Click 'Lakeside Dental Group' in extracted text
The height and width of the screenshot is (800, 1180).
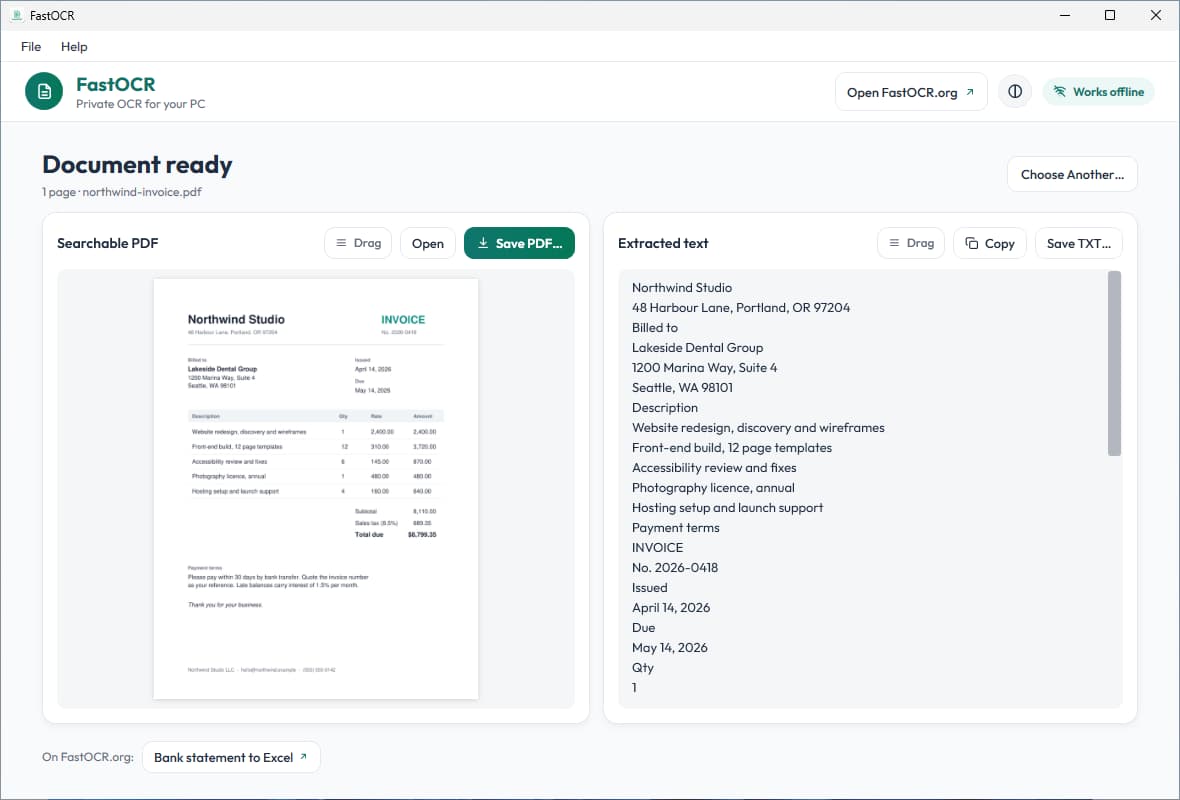(x=698, y=348)
